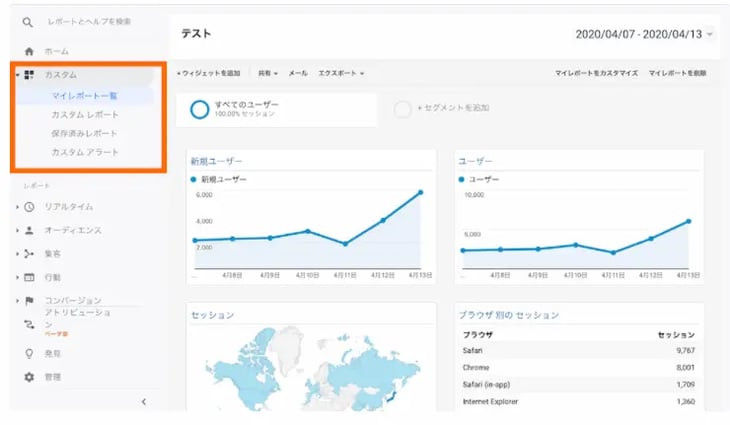This screenshot has height=425, width=730.
Task: Select カスタム レポート in sidebar
Action: tap(85, 115)
